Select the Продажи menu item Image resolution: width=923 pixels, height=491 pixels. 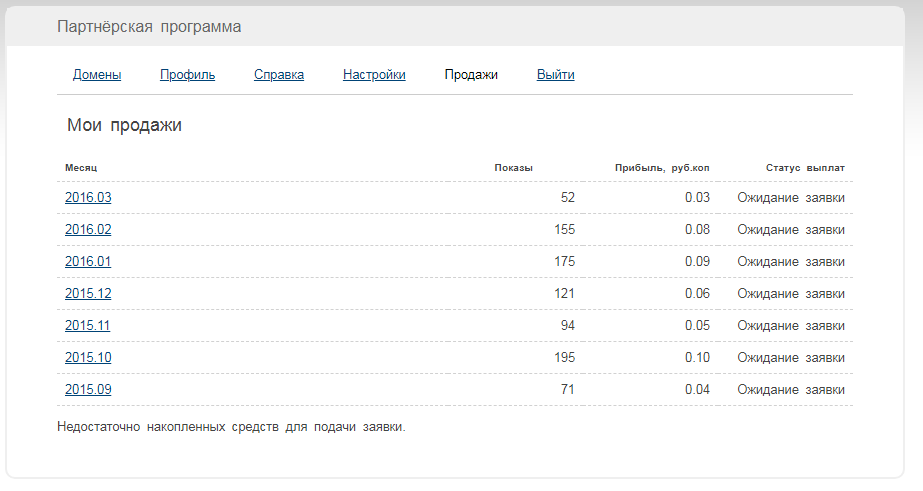click(x=471, y=75)
